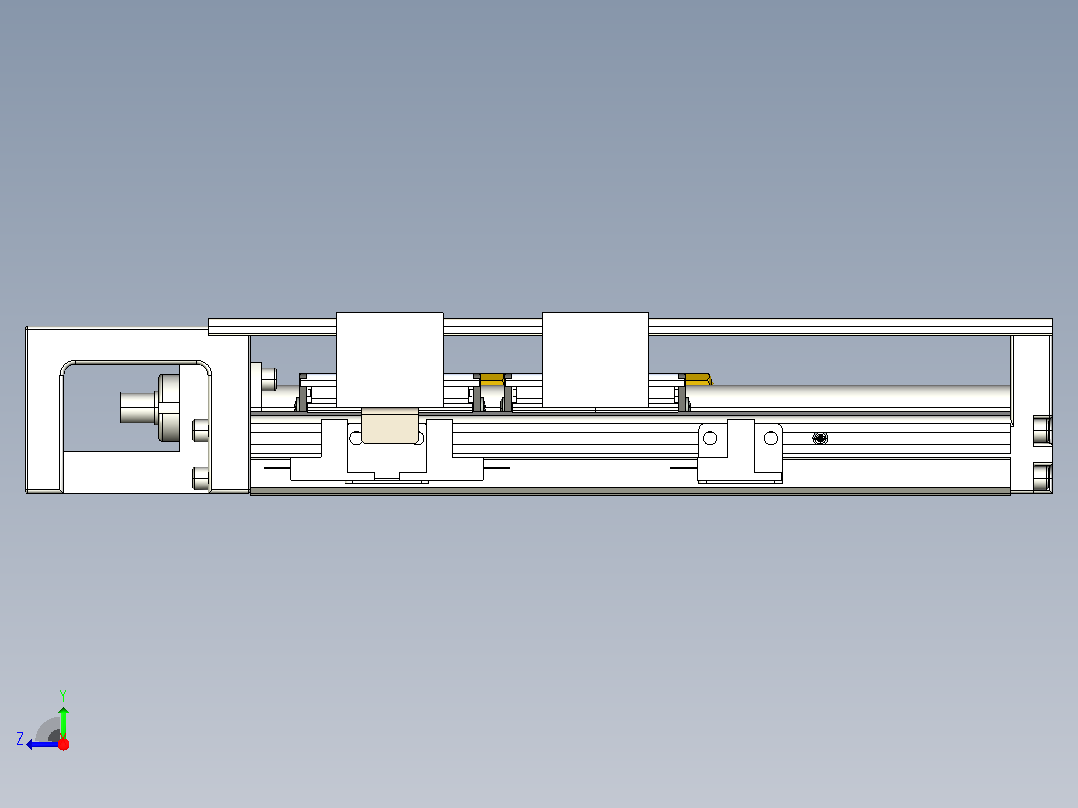
Task: Pick the small black set screw on the rail
Action: [820, 438]
